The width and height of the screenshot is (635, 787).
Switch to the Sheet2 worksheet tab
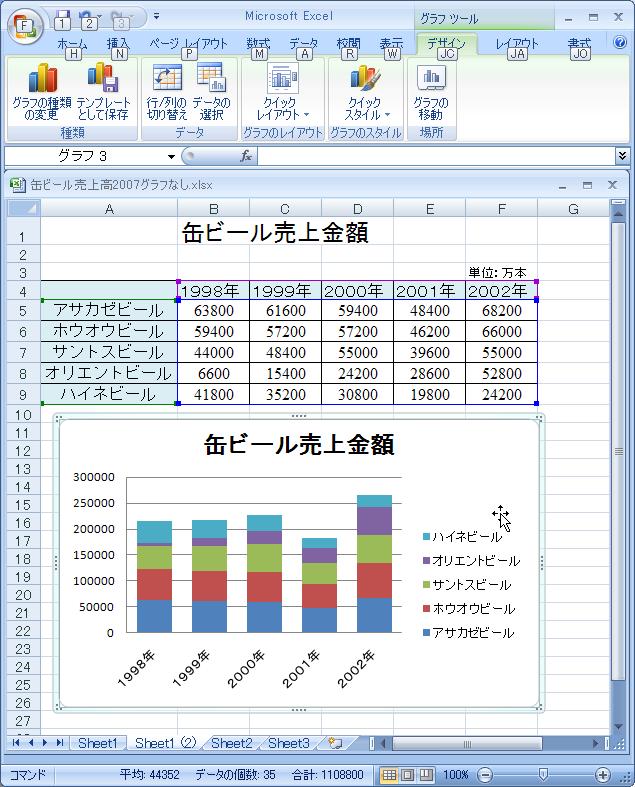231,743
